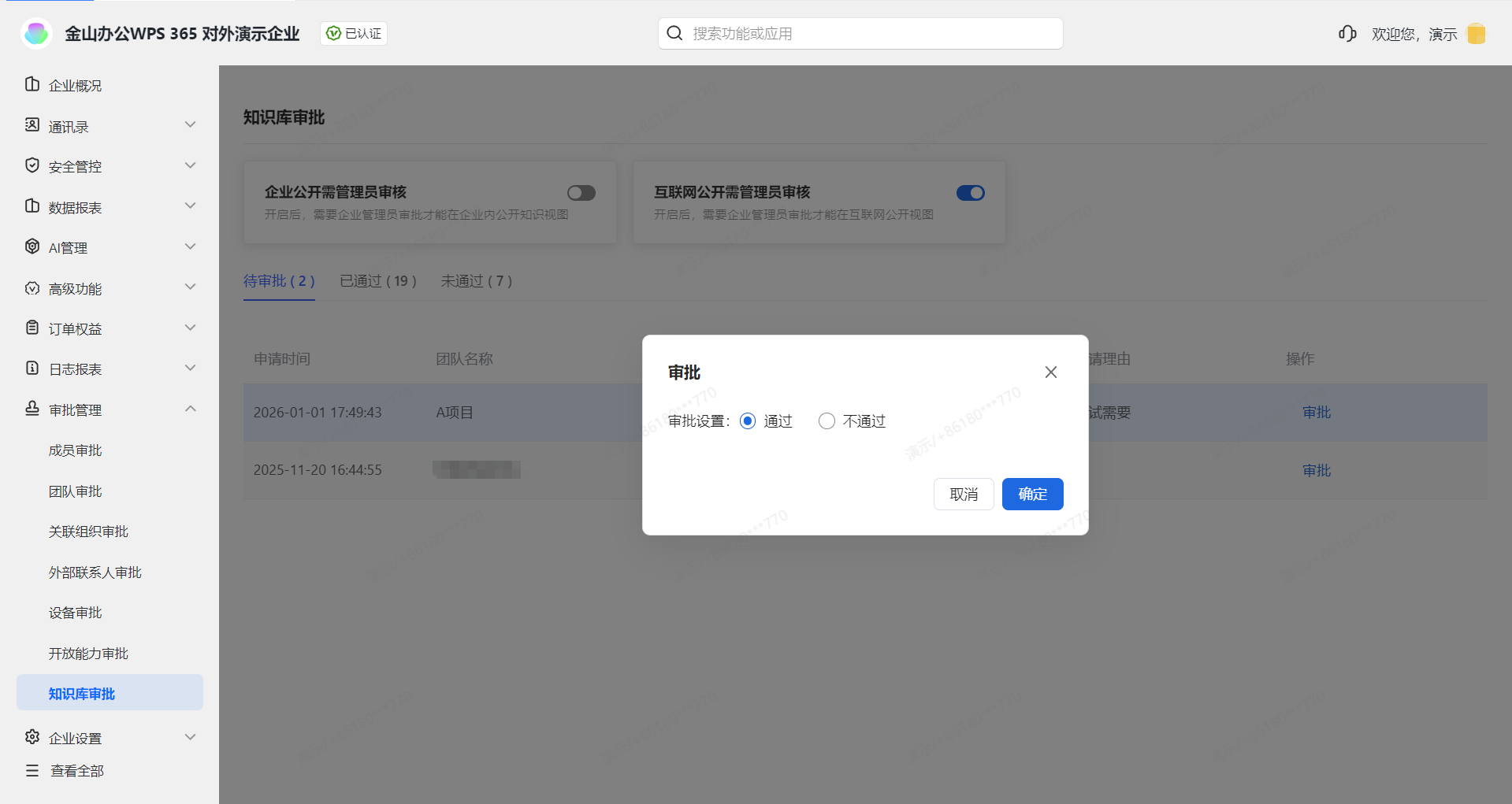The width and height of the screenshot is (1512, 804).
Task: Click the 2025-11-20 16:44:55 cell
Action: pos(318,470)
